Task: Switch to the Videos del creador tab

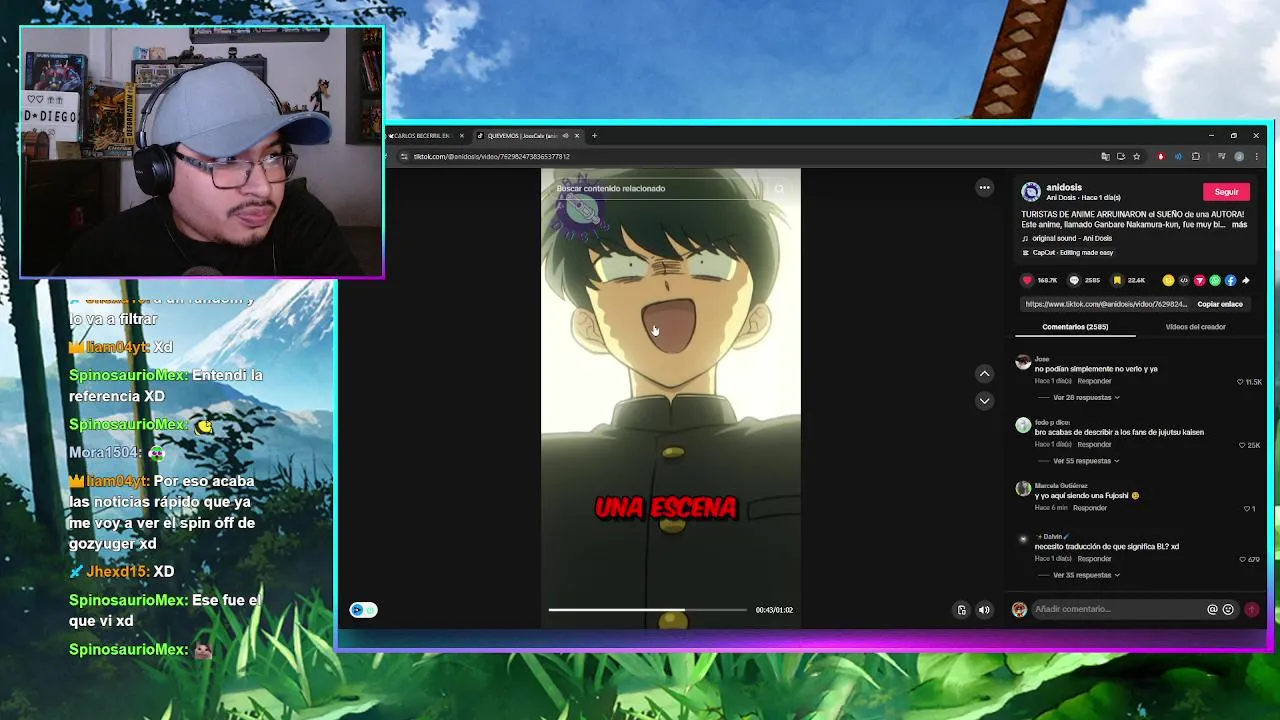Action: point(1195,327)
